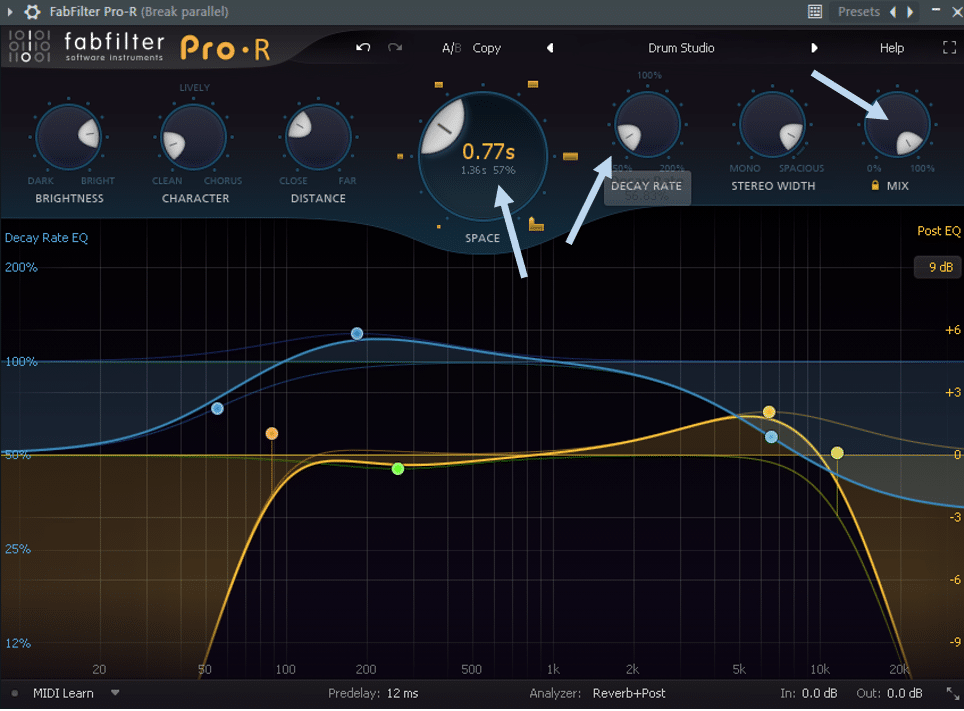Select the yellow Post EQ peak band near 6k

[768, 411]
